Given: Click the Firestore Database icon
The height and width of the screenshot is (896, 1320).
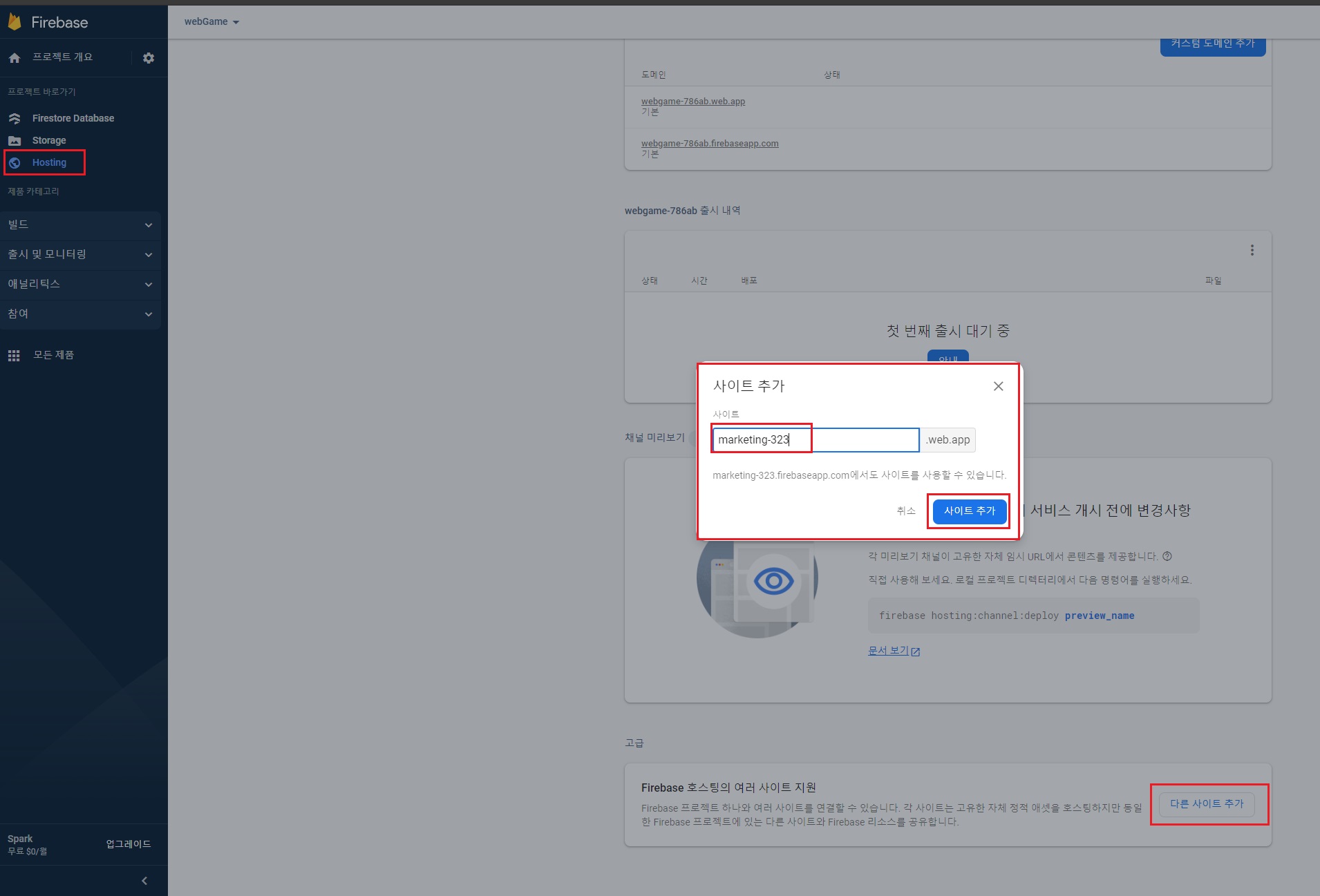Looking at the screenshot, I should (15, 118).
